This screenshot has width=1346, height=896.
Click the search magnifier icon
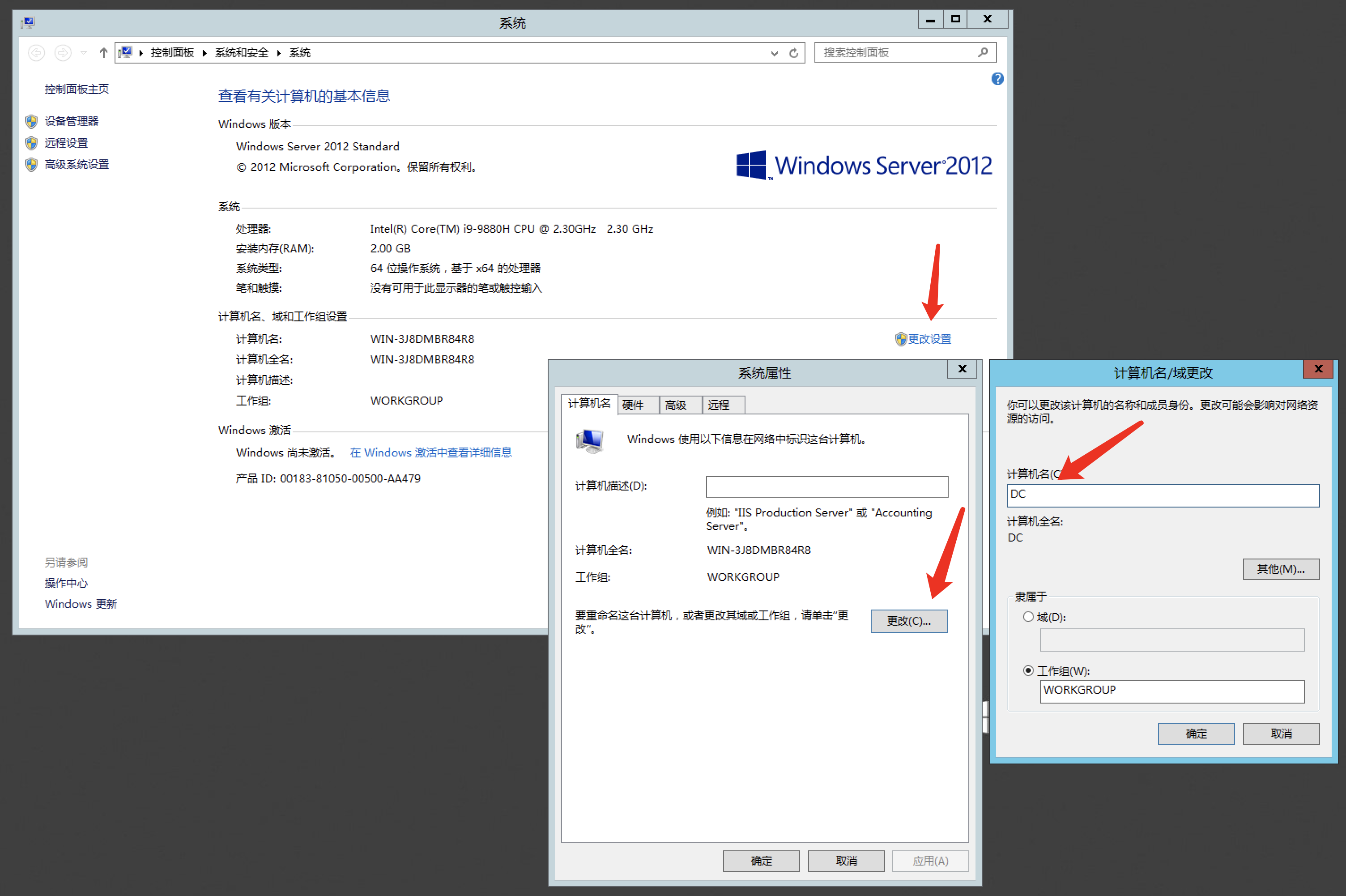pos(983,52)
